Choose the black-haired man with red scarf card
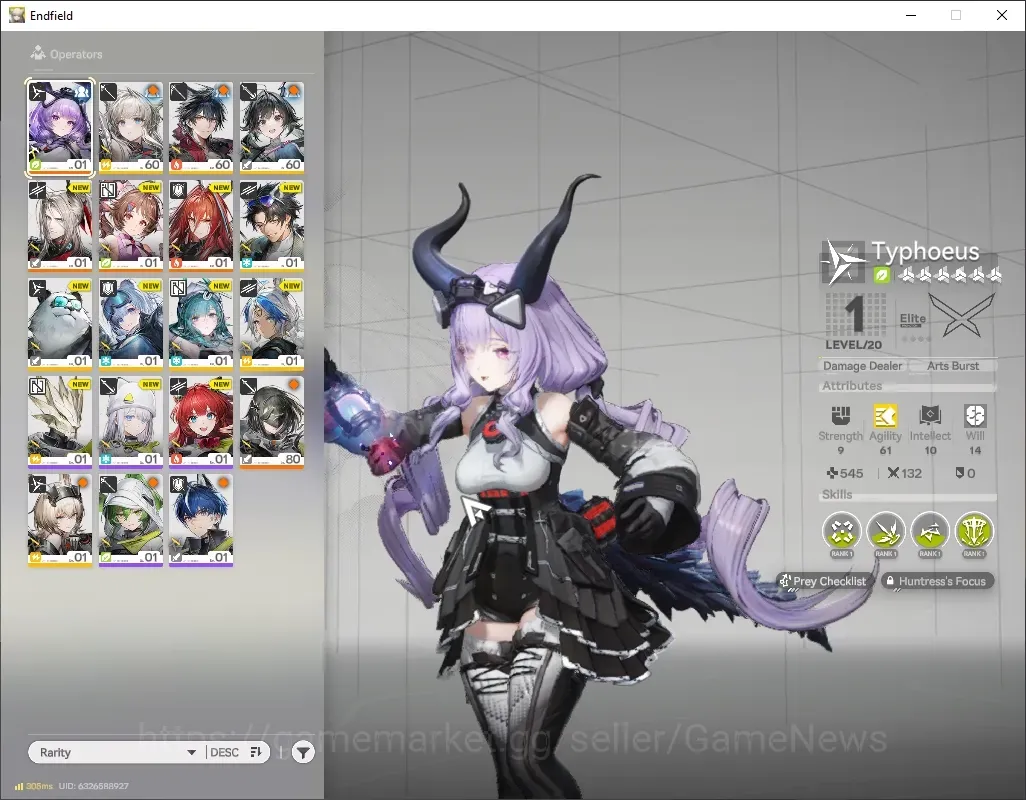 [201, 128]
